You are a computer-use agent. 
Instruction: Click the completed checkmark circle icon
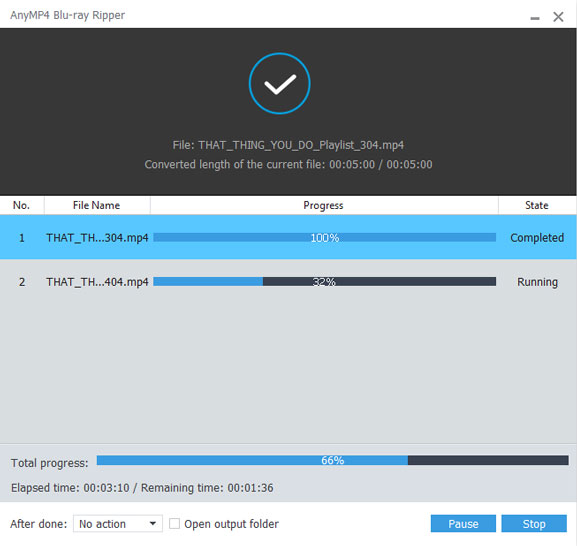[280, 84]
